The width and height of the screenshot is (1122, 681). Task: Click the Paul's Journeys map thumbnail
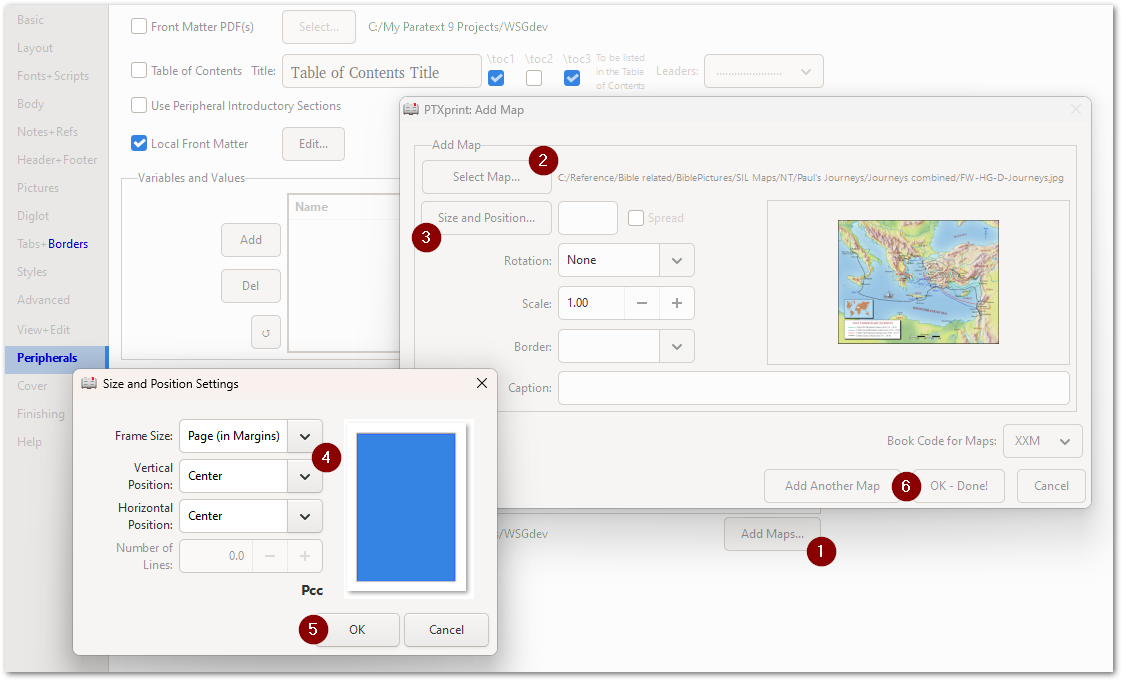(x=917, y=282)
